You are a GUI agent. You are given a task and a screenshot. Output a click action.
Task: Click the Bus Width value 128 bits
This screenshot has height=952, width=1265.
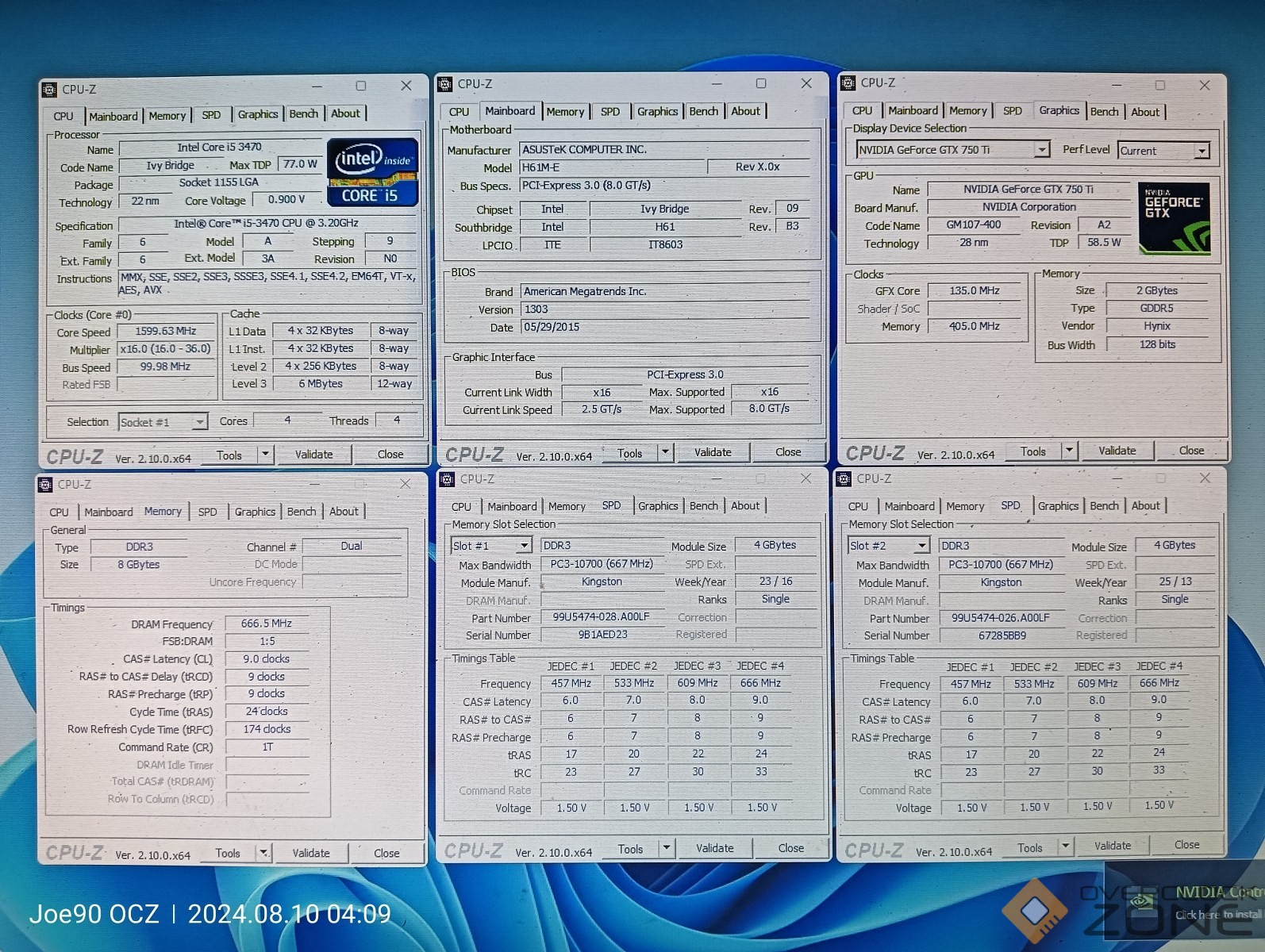(1158, 344)
